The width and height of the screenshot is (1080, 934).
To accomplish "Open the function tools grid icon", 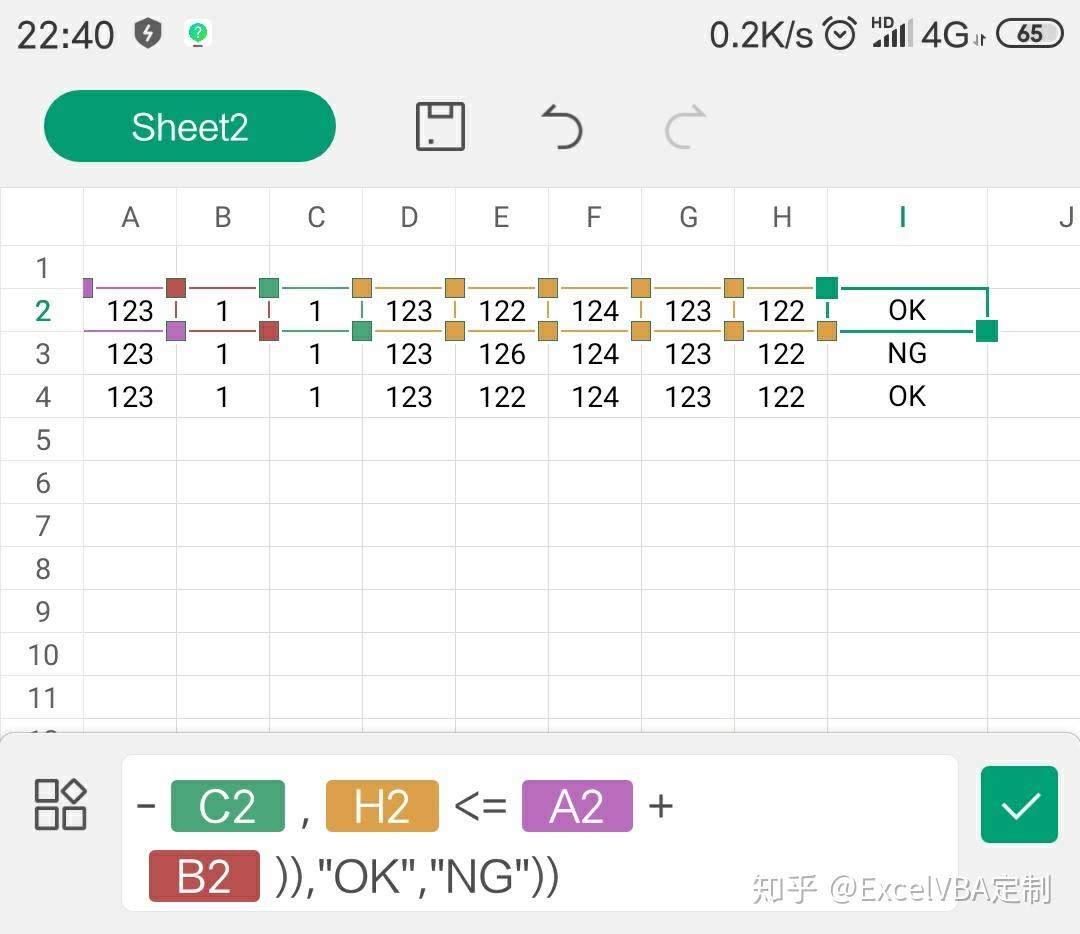I will point(61,804).
